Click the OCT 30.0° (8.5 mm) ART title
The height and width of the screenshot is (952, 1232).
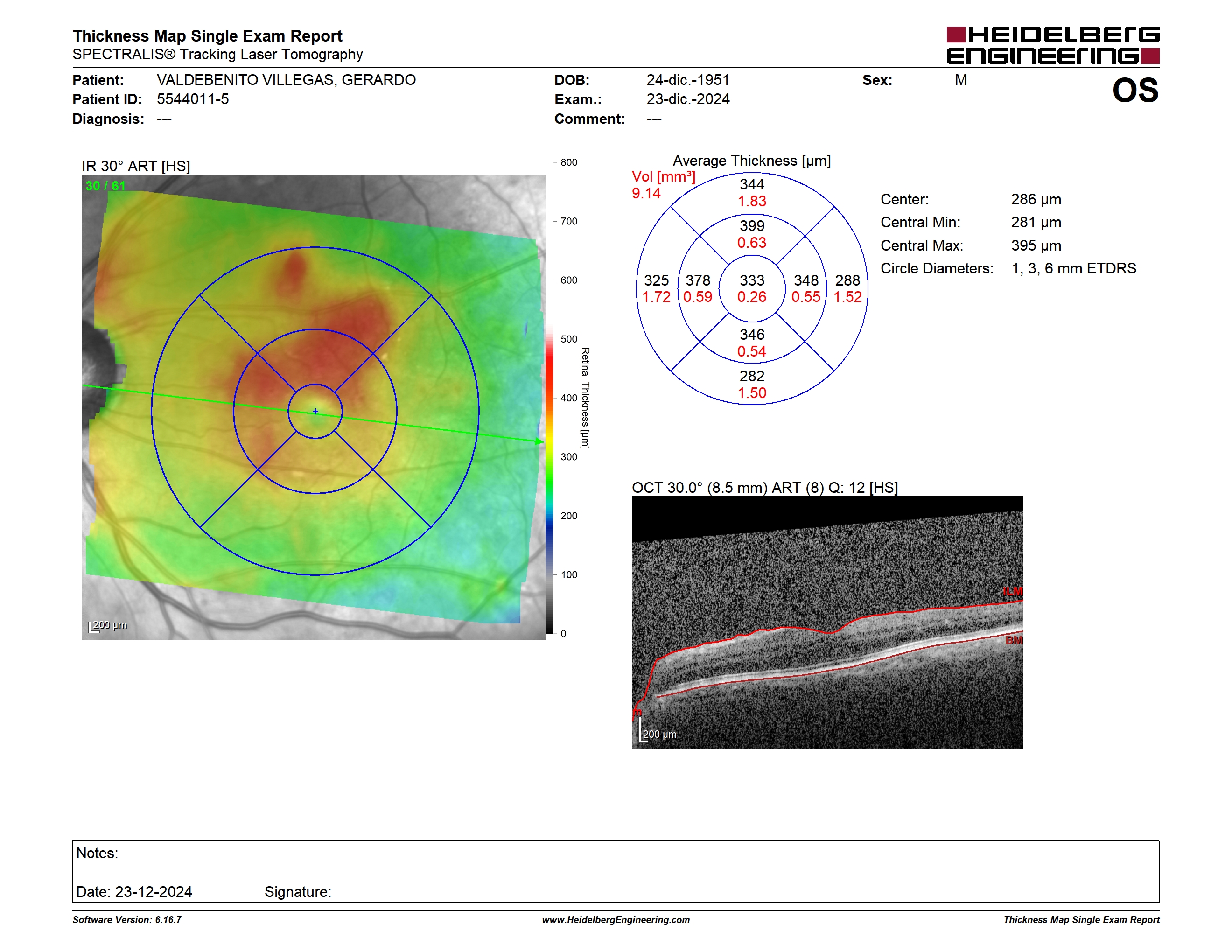(x=764, y=488)
